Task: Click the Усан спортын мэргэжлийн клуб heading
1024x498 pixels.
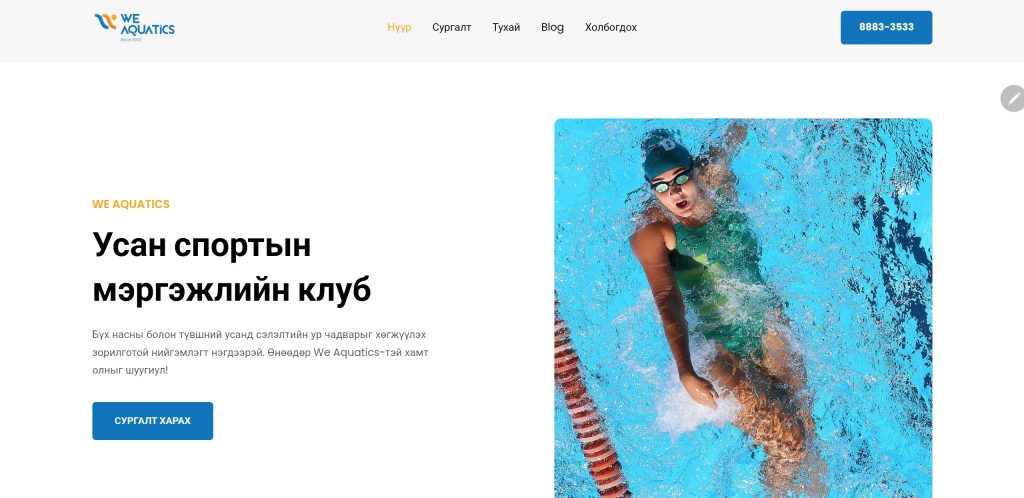Action: (232, 268)
